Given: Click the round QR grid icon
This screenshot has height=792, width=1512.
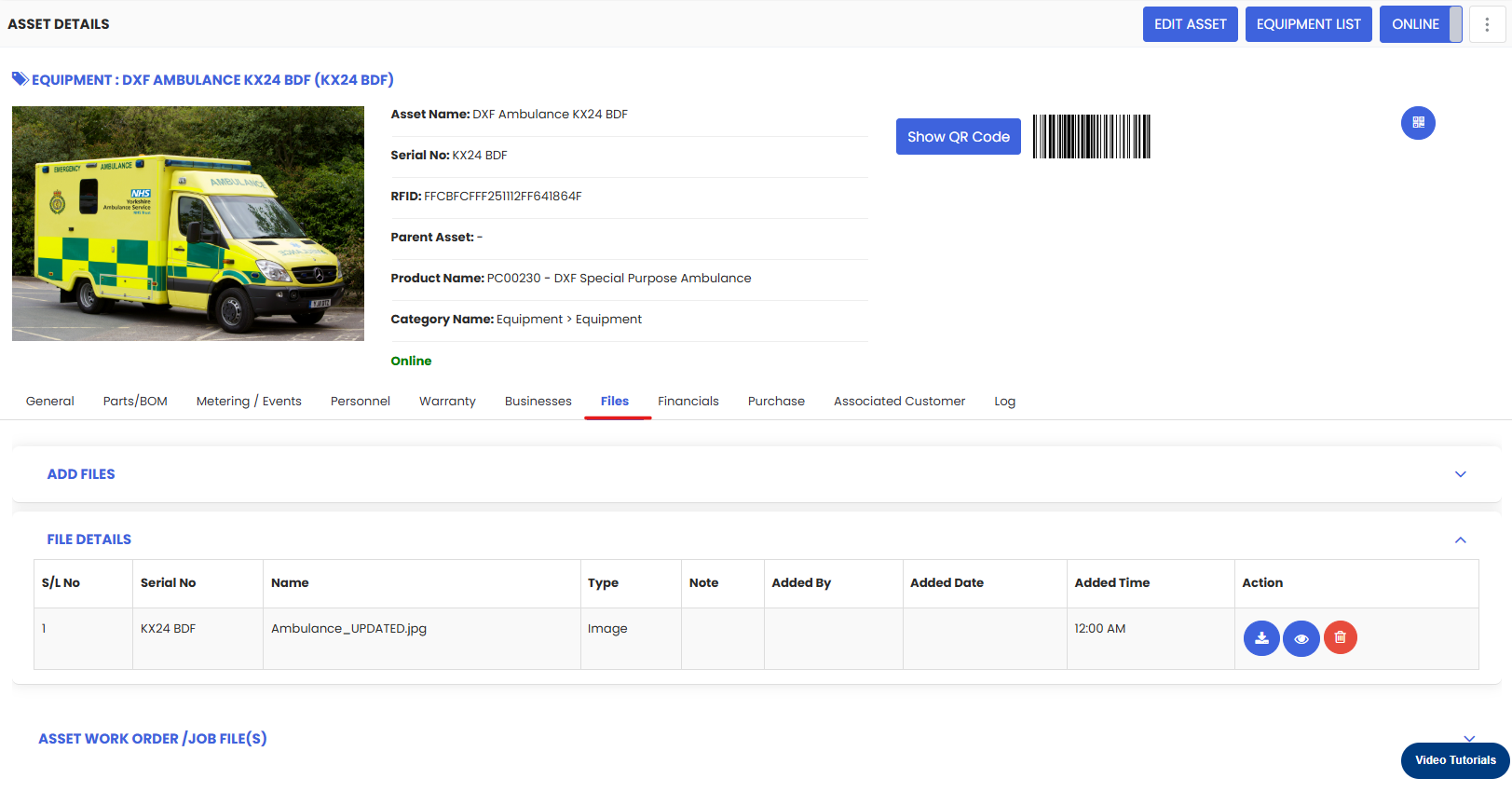Looking at the screenshot, I should 1418,123.
